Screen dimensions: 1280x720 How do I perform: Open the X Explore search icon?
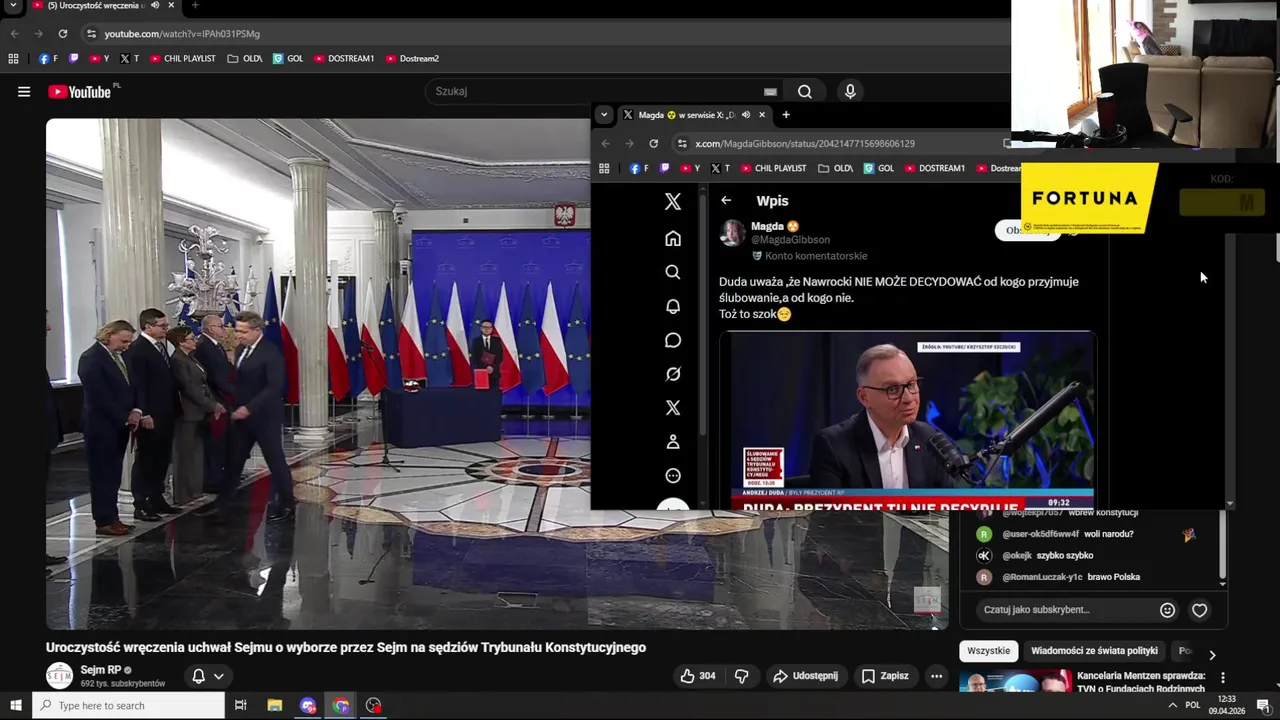[x=673, y=272]
